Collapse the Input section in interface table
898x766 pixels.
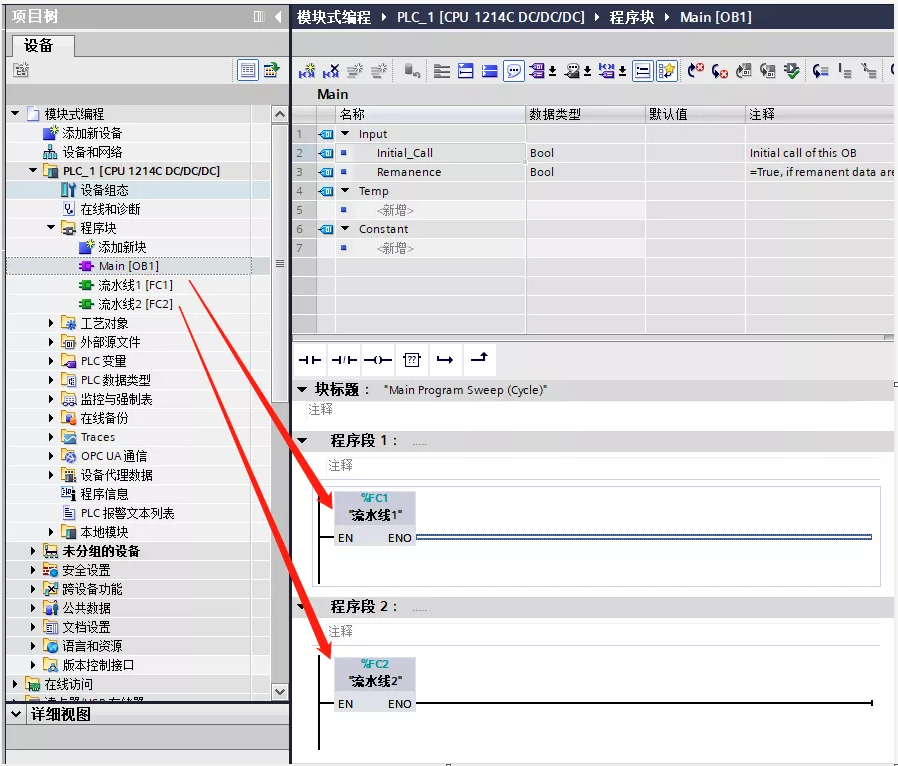[x=345, y=134]
